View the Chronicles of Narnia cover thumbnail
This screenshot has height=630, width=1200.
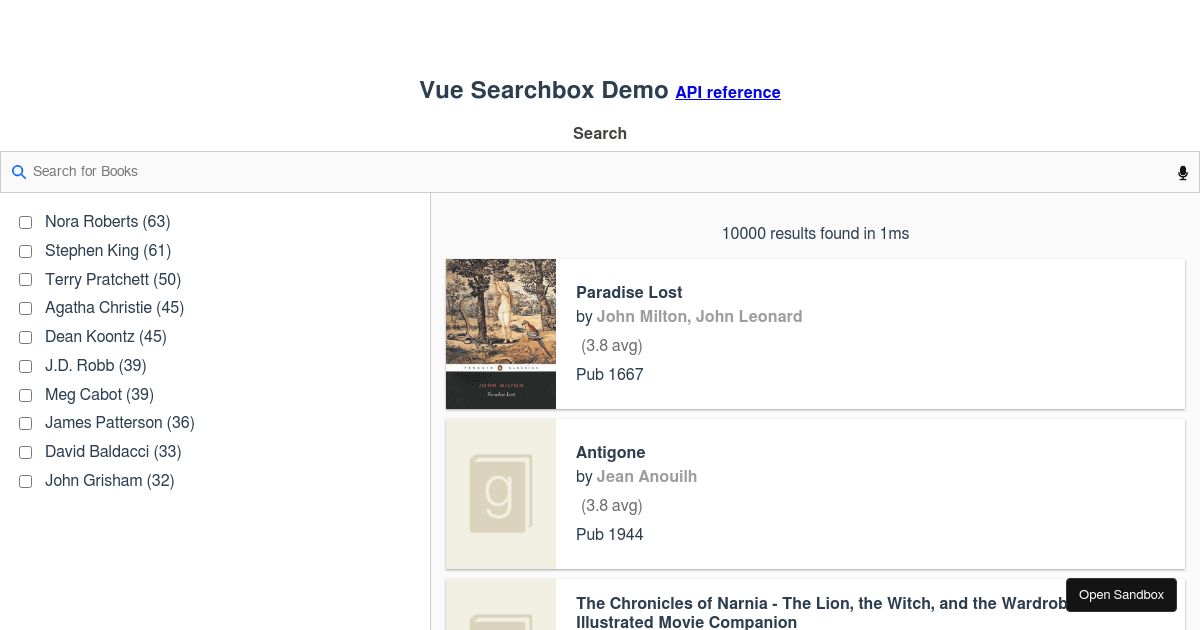point(500,610)
